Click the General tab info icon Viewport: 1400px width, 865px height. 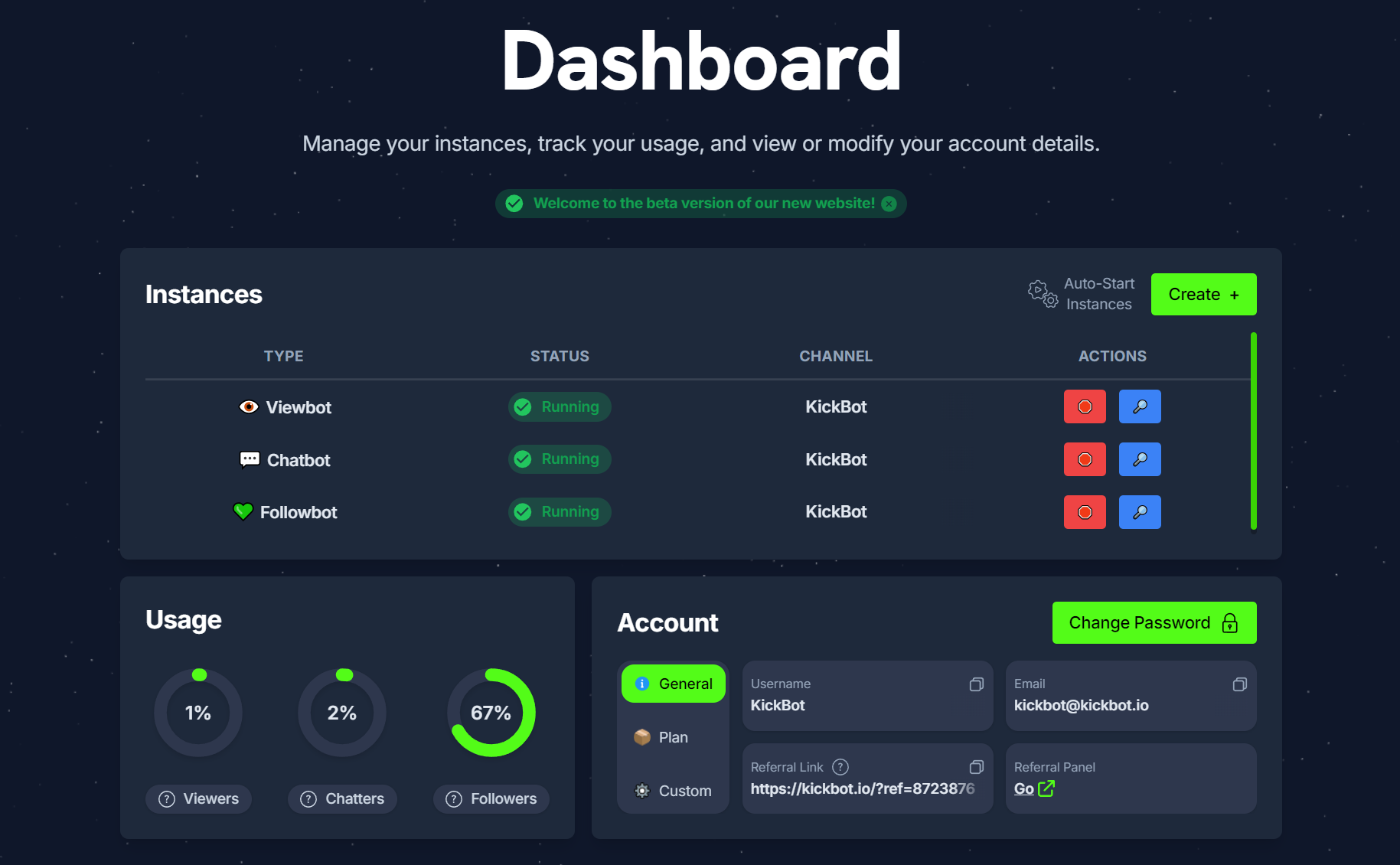[642, 684]
